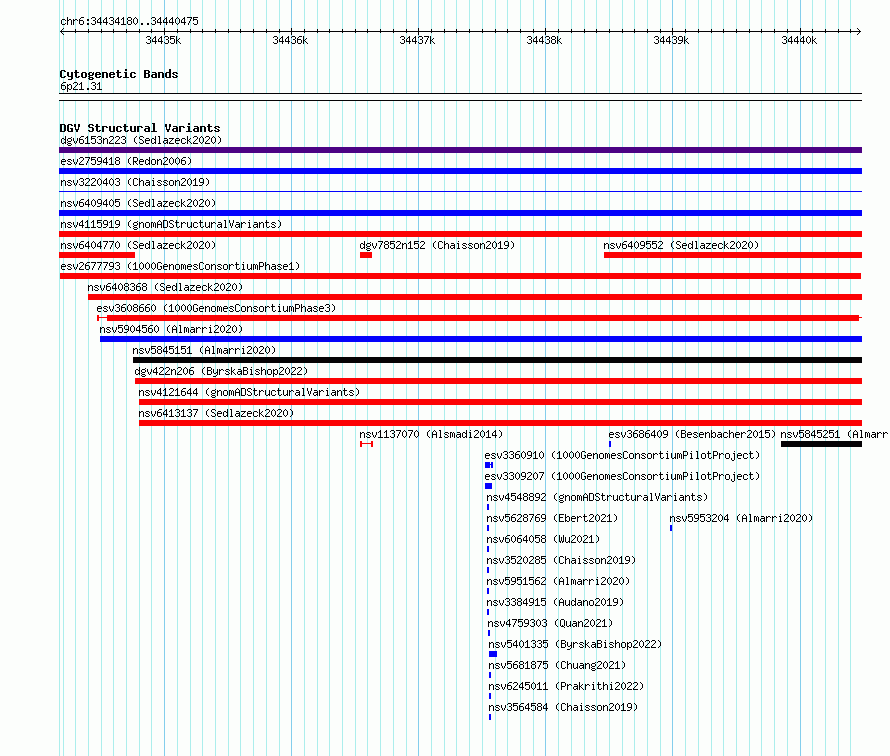Open the nsv6409405 (Sedlazeck2020) label
This screenshot has height=756, width=890.
click(138, 203)
